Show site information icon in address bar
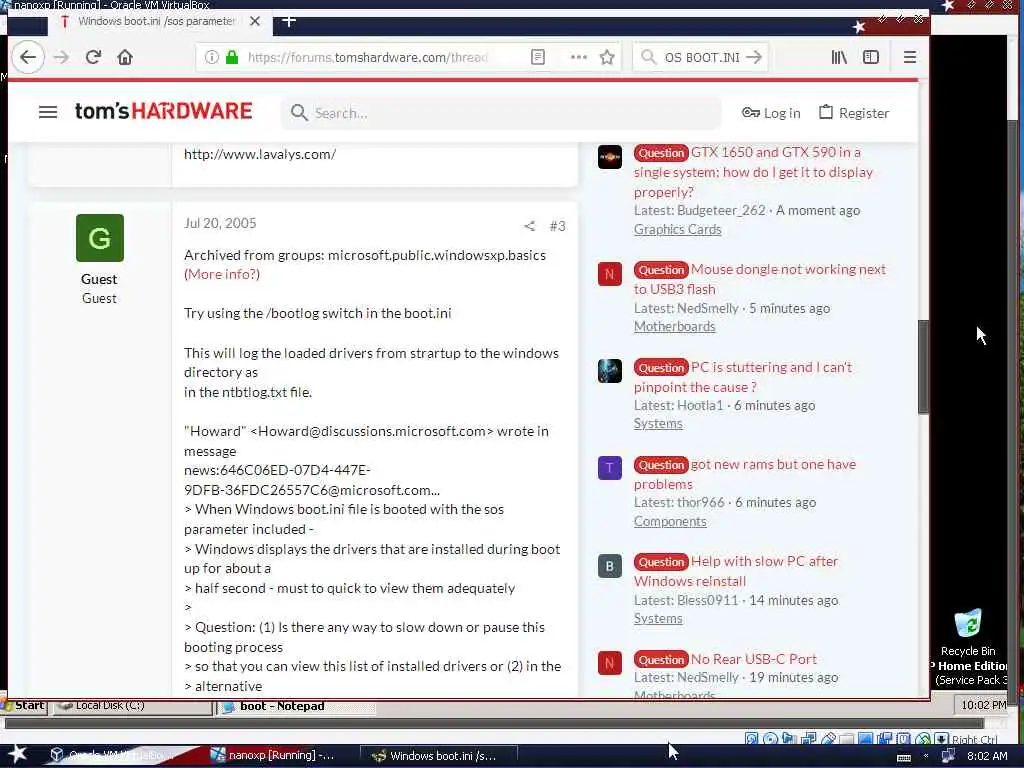The image size is (1024, 768). [x=212, y=57]
